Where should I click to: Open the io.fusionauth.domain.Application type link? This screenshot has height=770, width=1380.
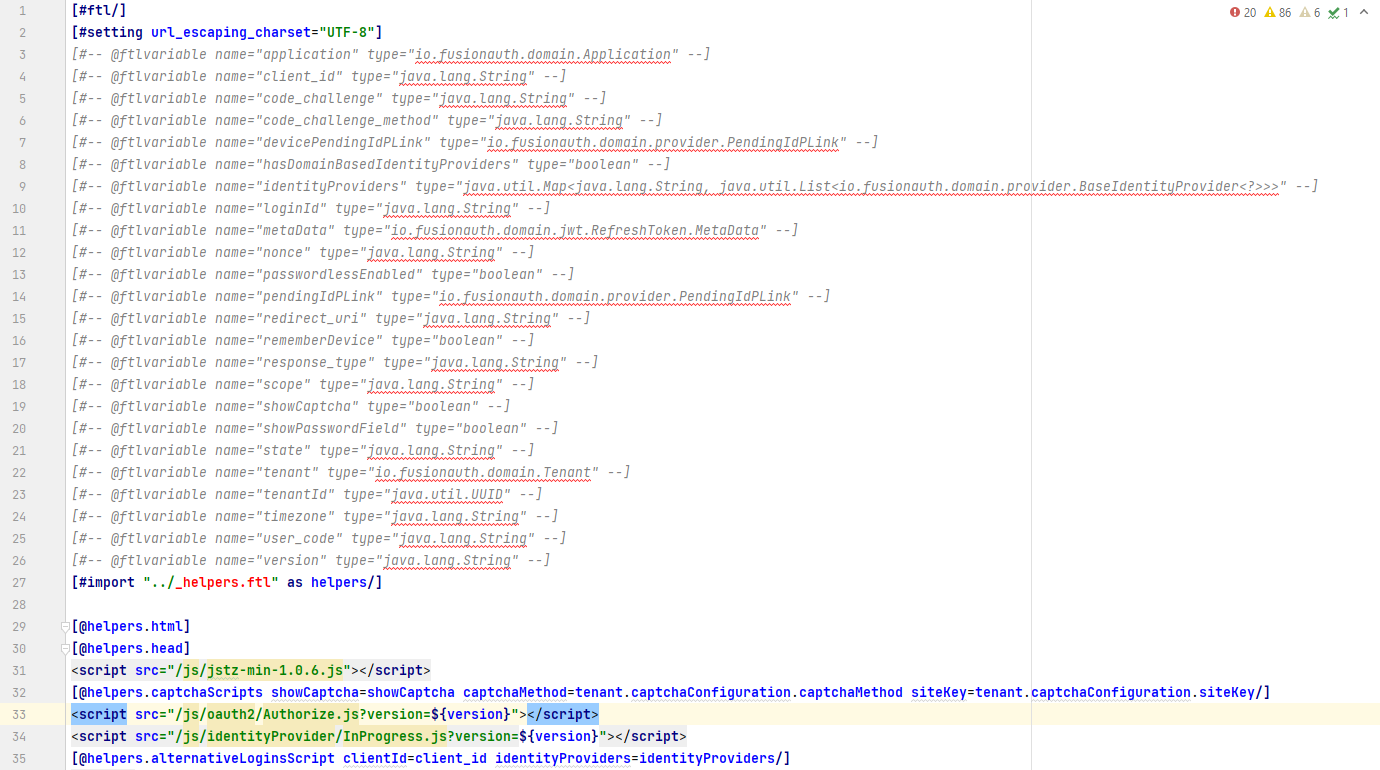(x=543, y=54)
